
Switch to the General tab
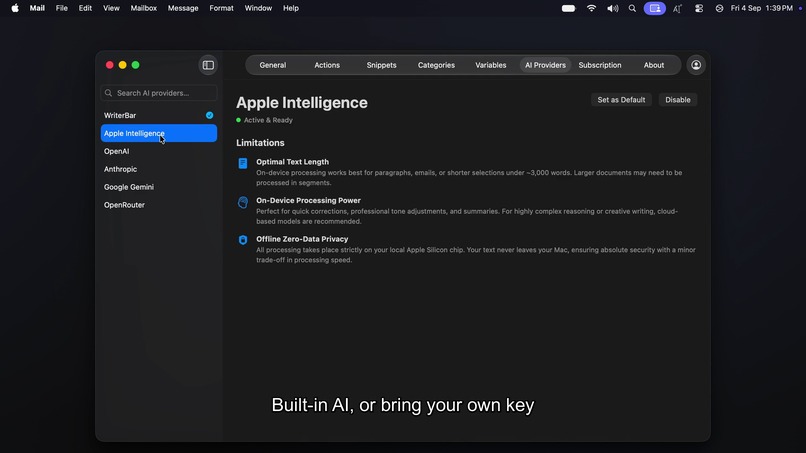click(272, 65)
